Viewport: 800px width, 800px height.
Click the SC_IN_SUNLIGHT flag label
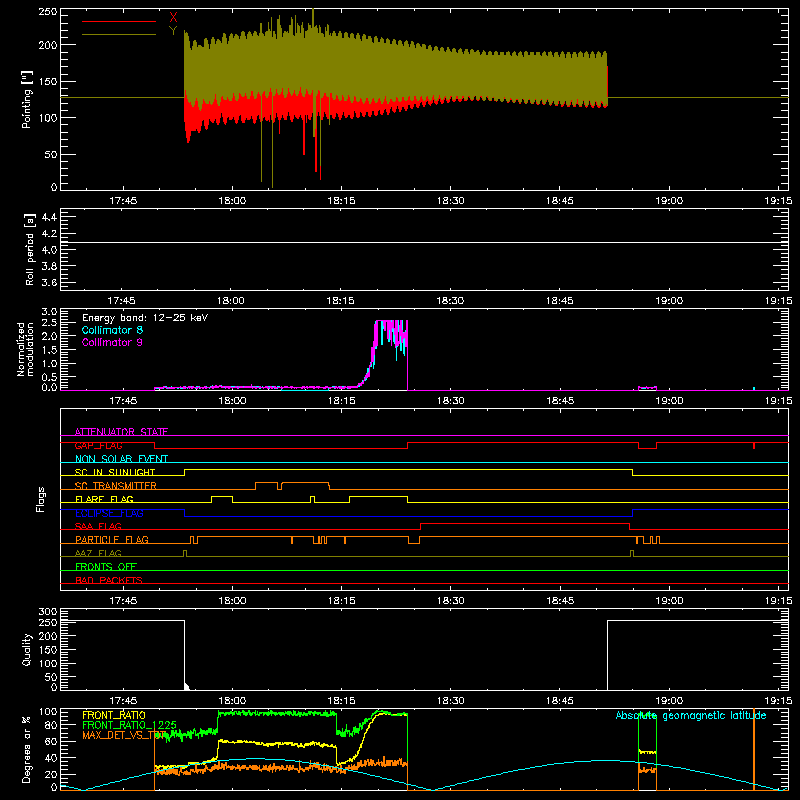tap(115, 472)
